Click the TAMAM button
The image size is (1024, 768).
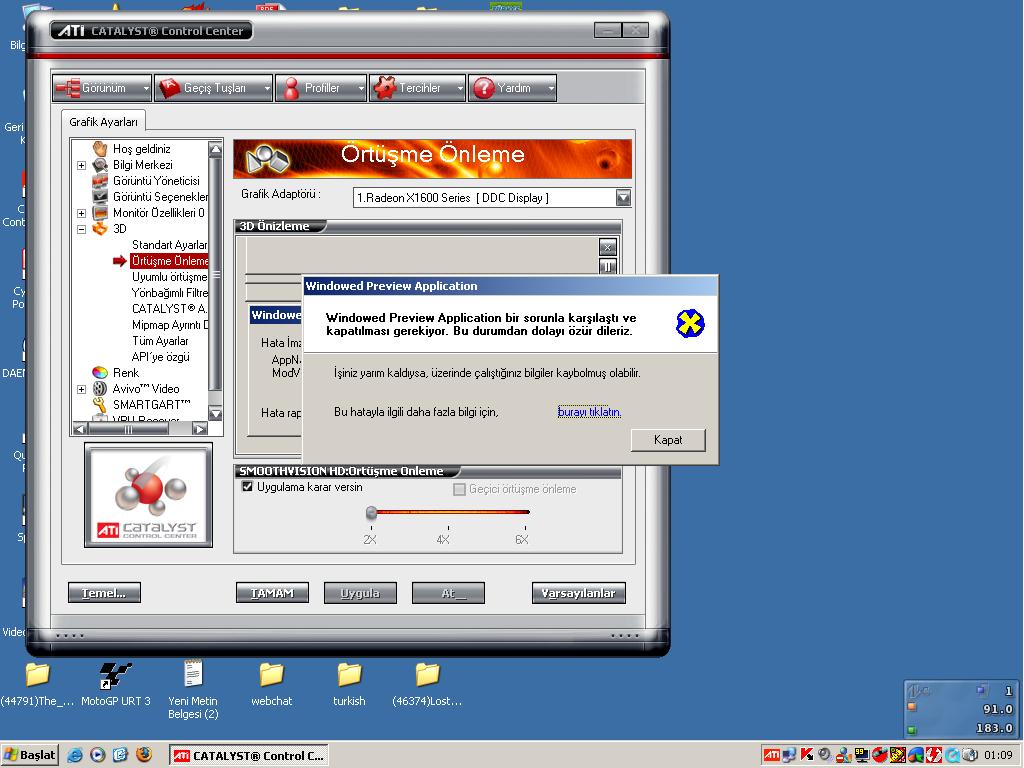[272, 593]
